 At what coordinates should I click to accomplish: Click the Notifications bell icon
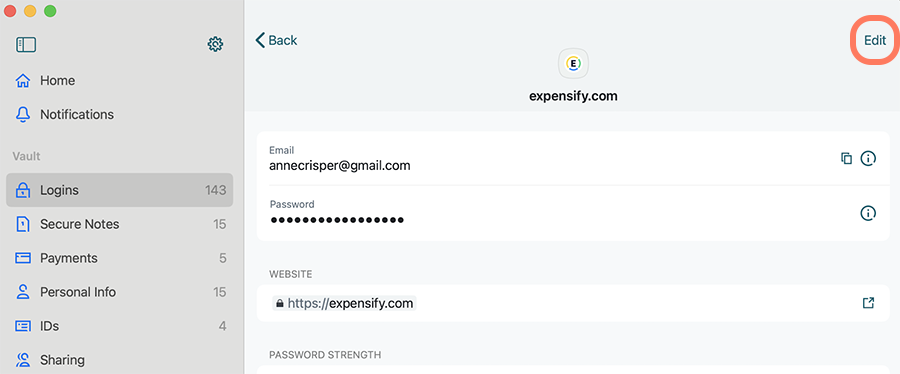(23, 115)
